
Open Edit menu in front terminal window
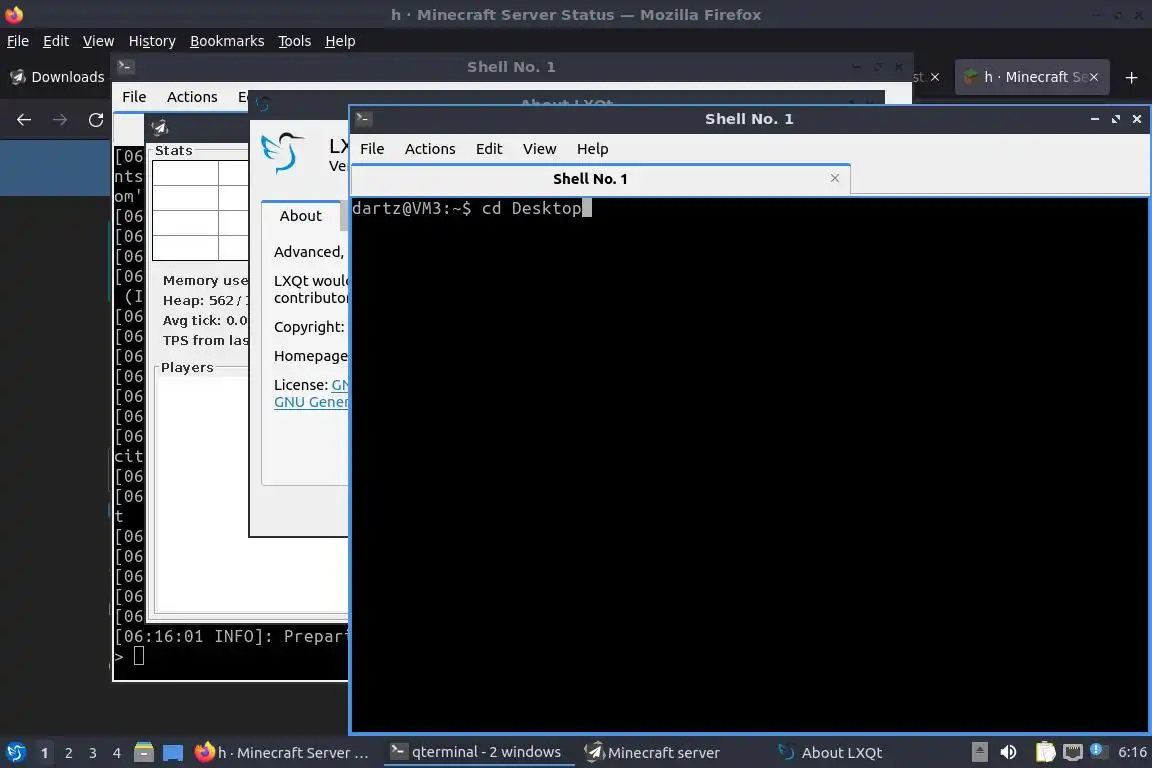pyautogui.click(x=489, y=148)
